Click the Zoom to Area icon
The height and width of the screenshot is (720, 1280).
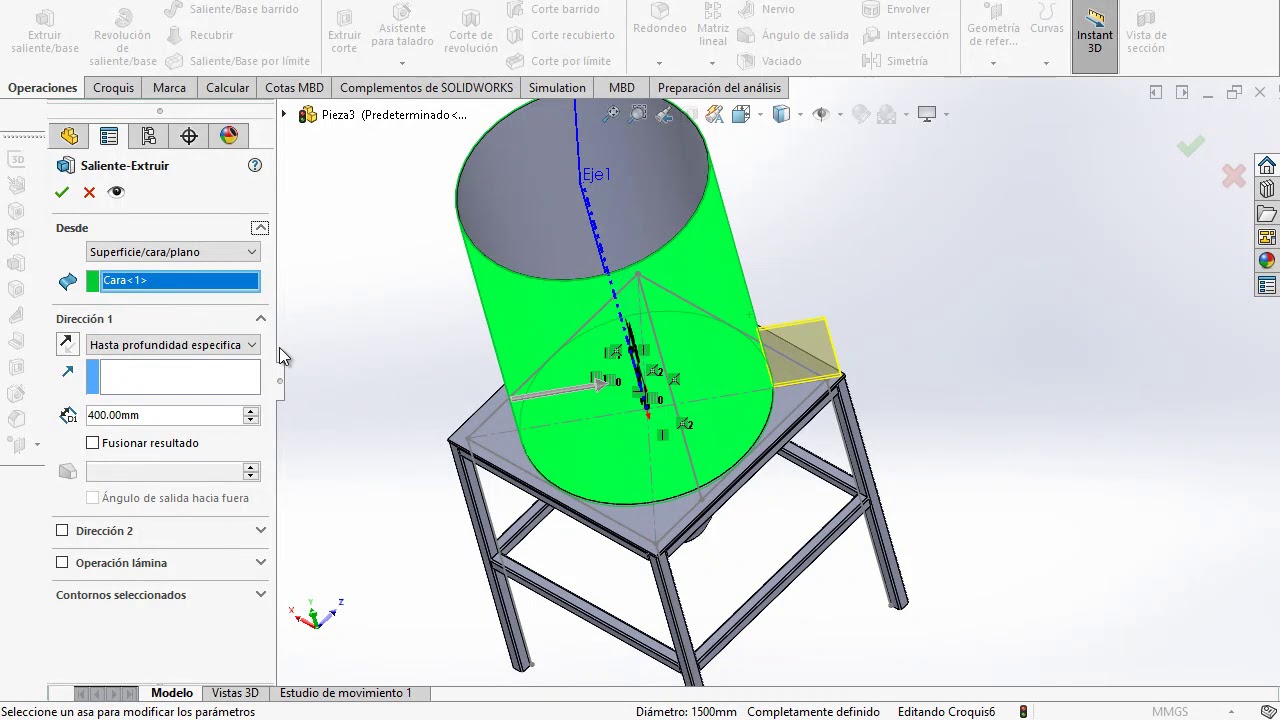[x=638, y=114]
